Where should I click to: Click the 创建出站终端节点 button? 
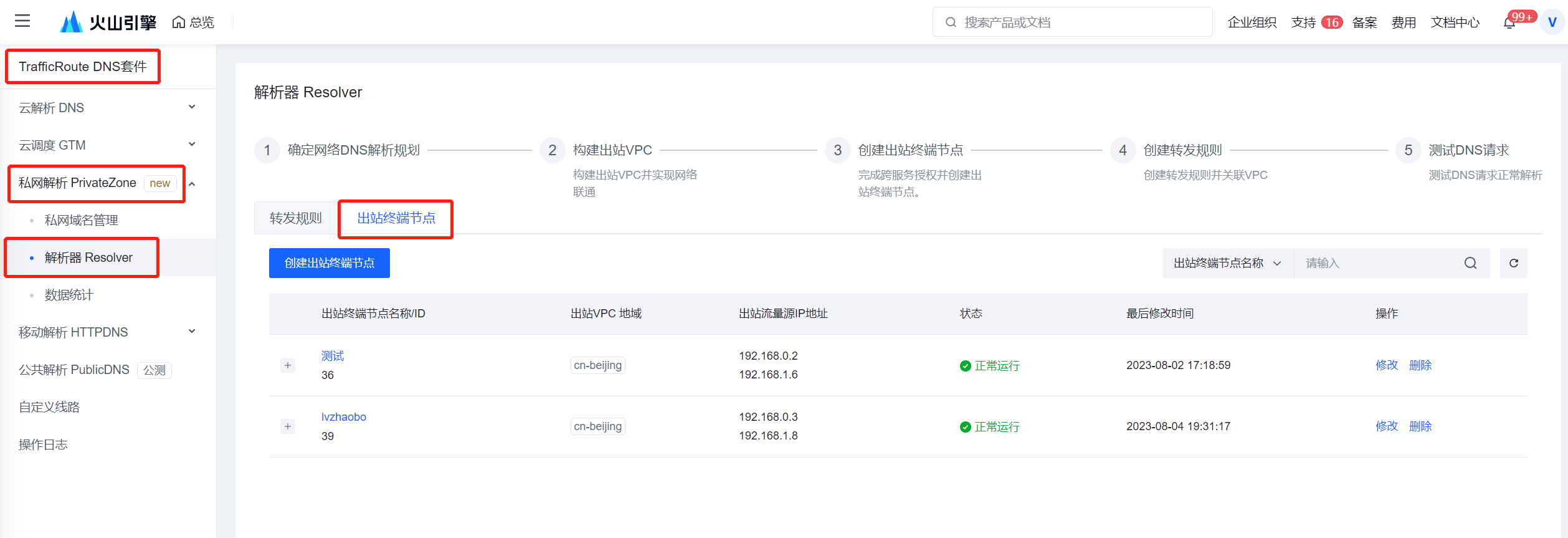point(330,263)
